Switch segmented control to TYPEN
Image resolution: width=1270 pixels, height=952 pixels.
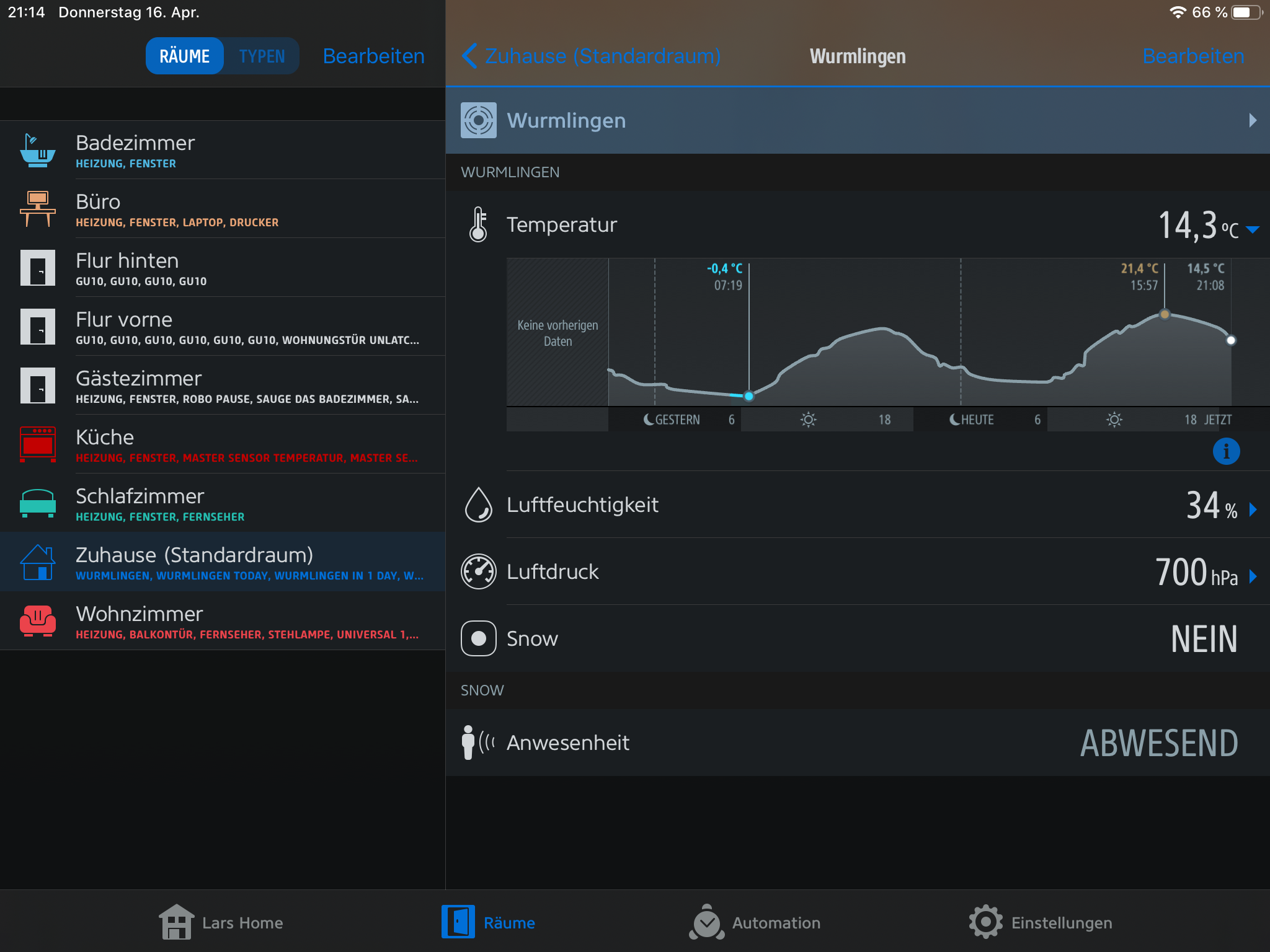point(262,56)
